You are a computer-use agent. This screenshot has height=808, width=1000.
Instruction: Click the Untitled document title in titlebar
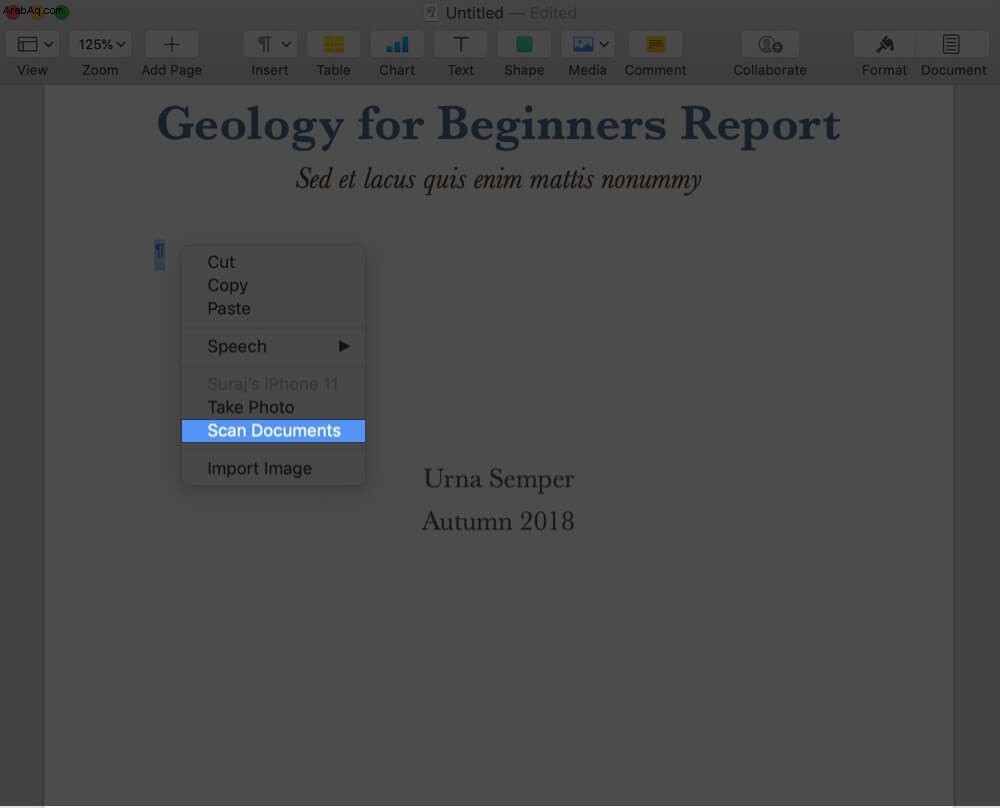(x=474, y=13)
